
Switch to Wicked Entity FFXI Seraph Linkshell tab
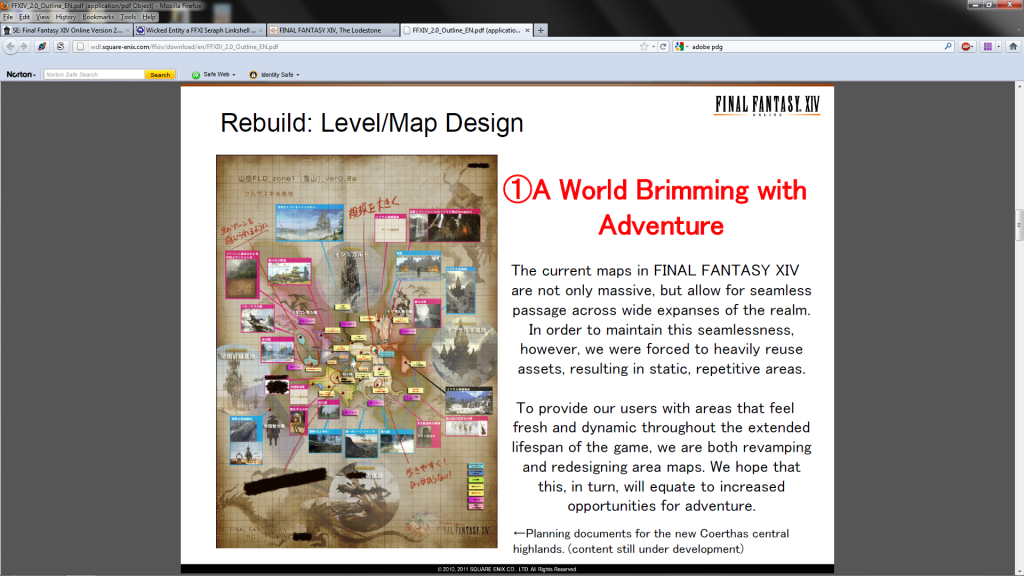tap(200, 30)
